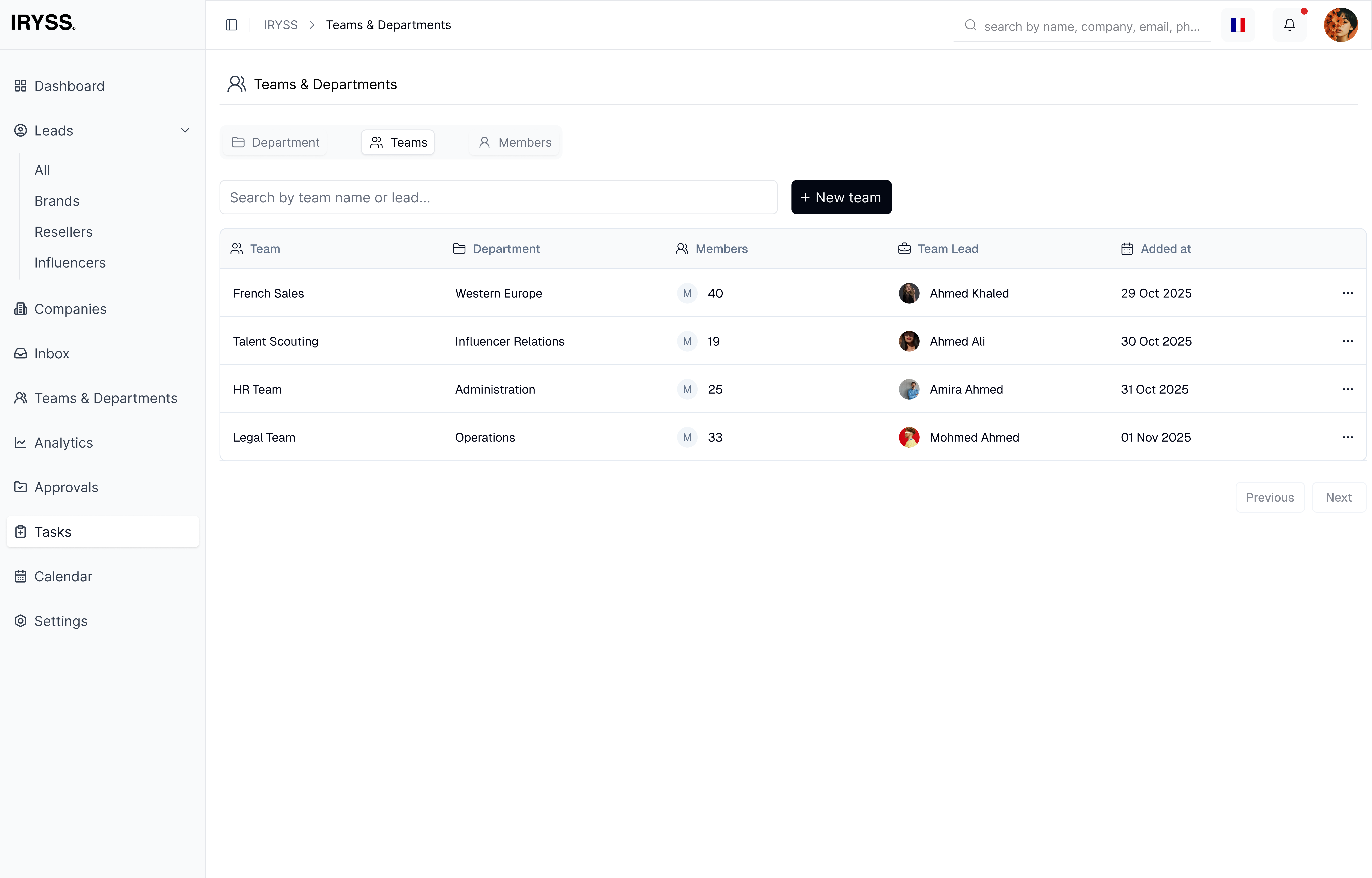Click Teams & Departments breadcrumb
Viewport: 1372px width, 878px height.
[x=388, y=25]
